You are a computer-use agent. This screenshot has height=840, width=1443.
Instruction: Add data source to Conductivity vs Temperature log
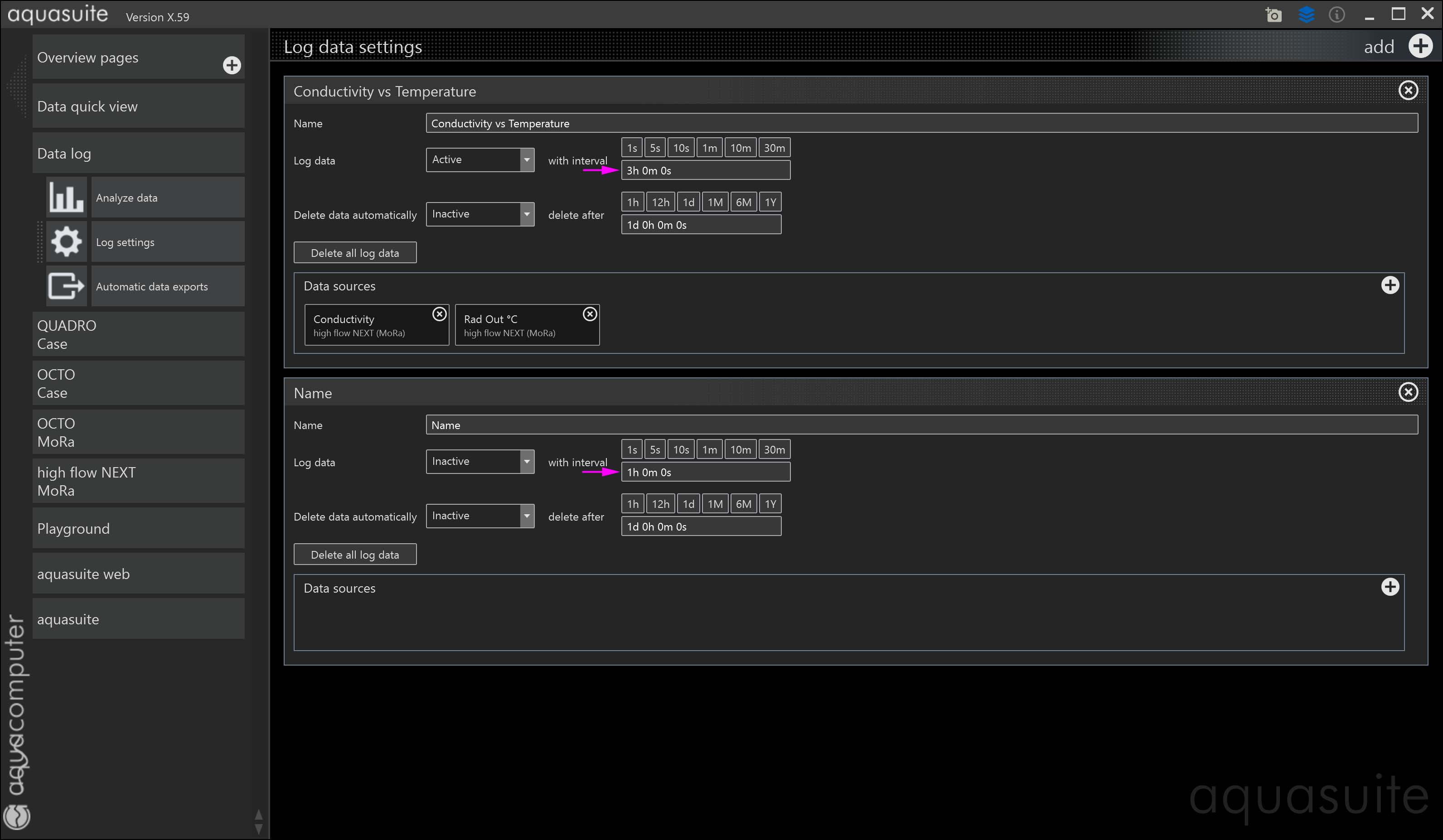pos(1390,285)
